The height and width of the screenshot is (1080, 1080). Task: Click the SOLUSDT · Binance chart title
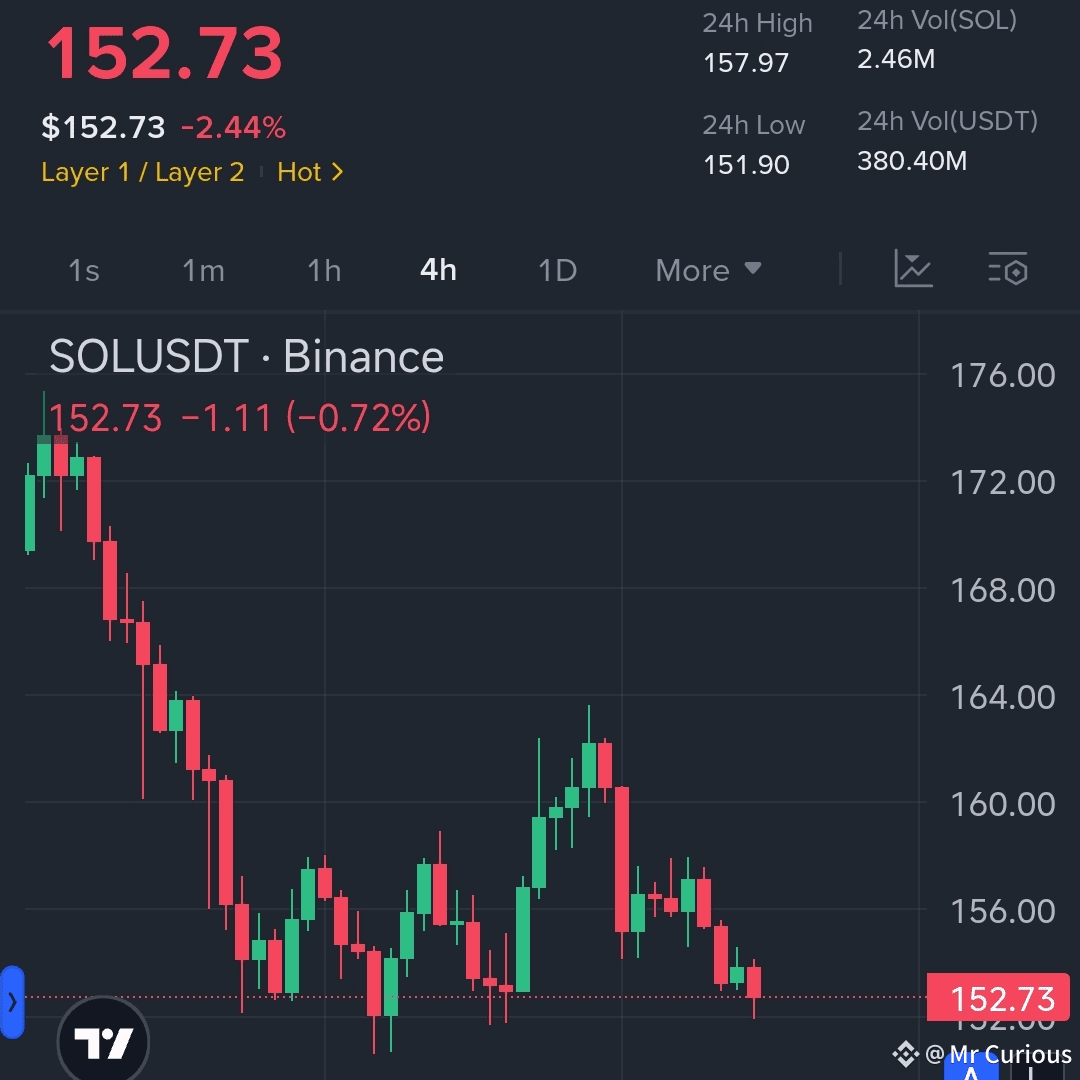point(247,357)
